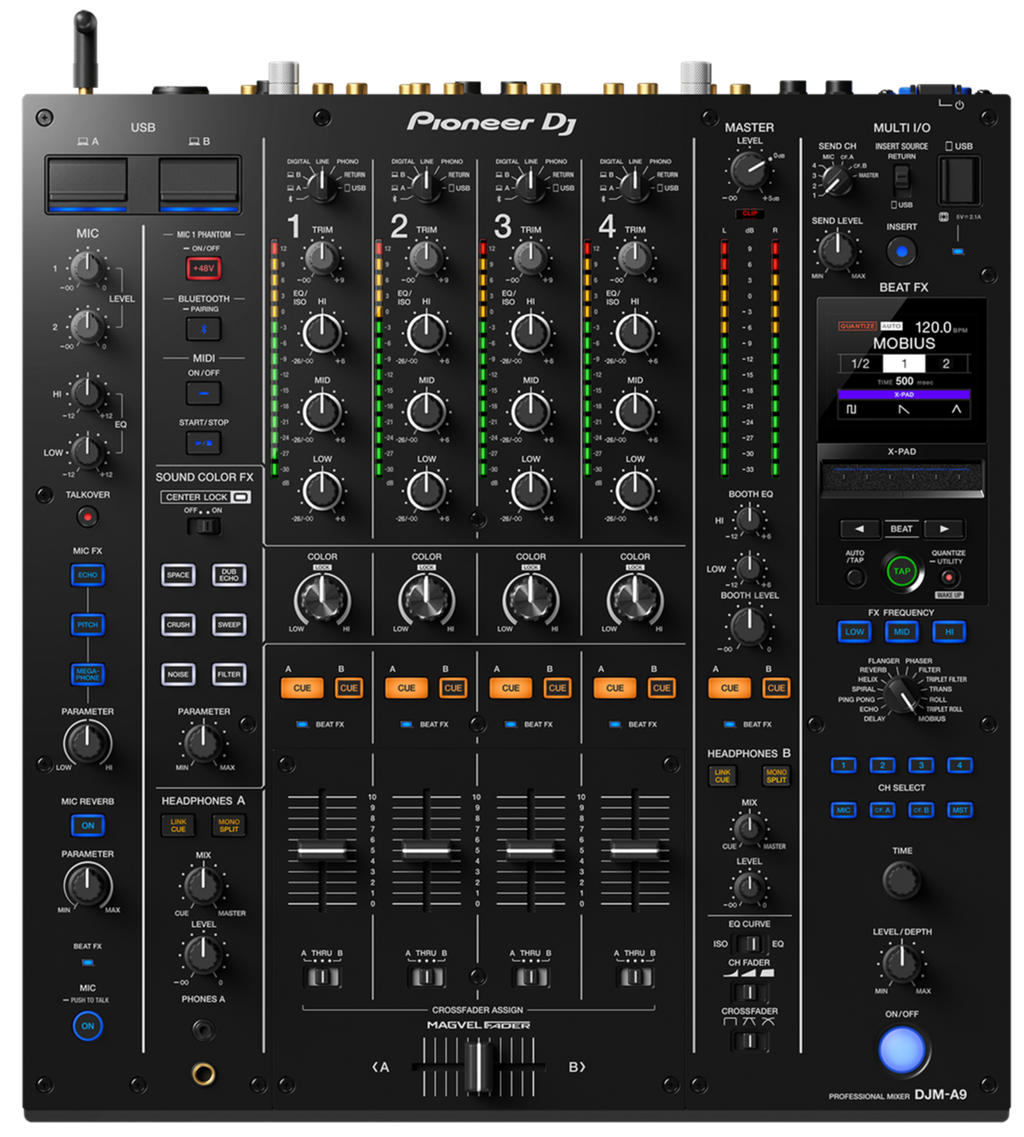This screenshot has width=1024, height=1137.
Task: Click the channel 1 input selector knob
Action: pyautogui.click(x=322, y=185)
